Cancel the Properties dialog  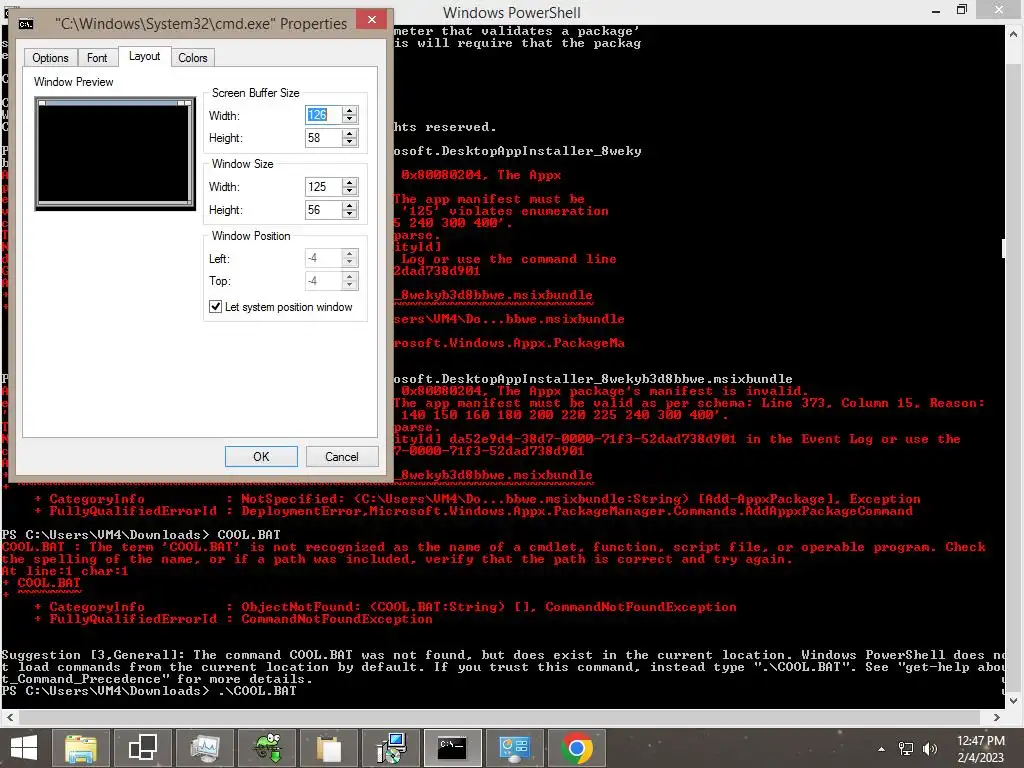click(342, 456)
